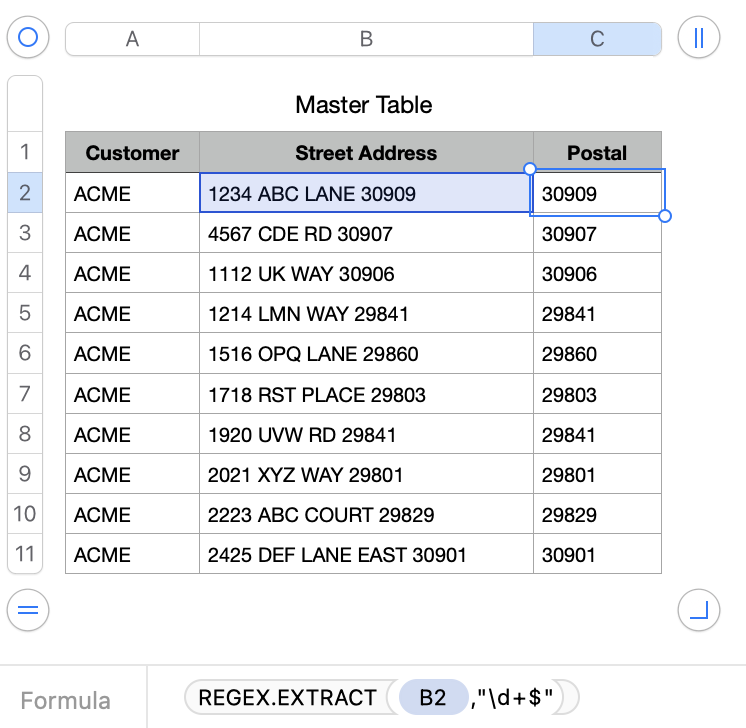
Task: Select the Street Address header cell
Action: tap(366, 153)
